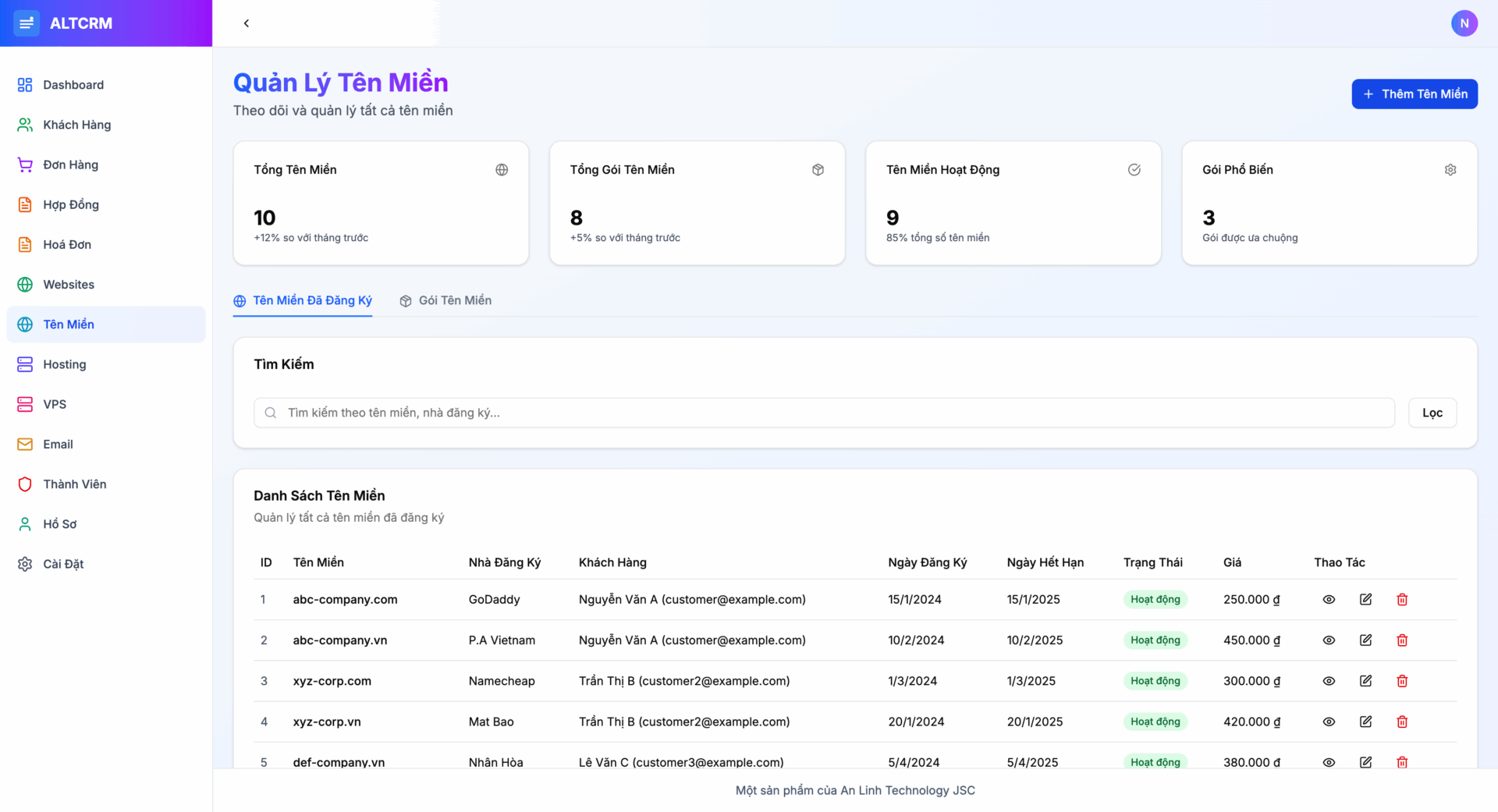Open the Dashboard sidebar icon
The image size is (1498, 812).
[x=24, y=84]
